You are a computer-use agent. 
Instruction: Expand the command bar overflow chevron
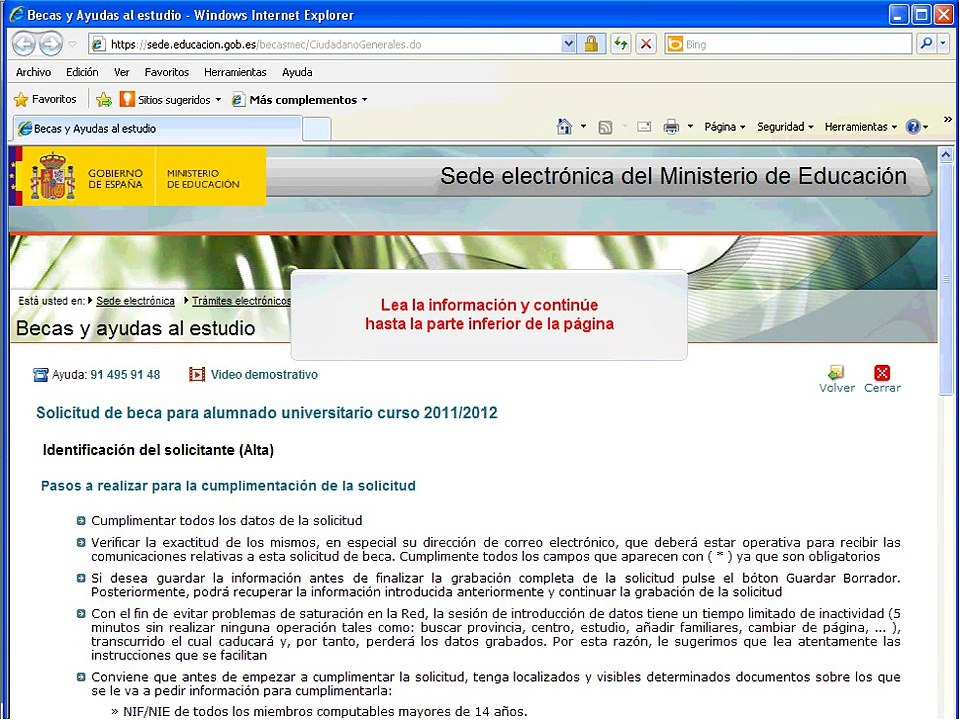[948, 119]
